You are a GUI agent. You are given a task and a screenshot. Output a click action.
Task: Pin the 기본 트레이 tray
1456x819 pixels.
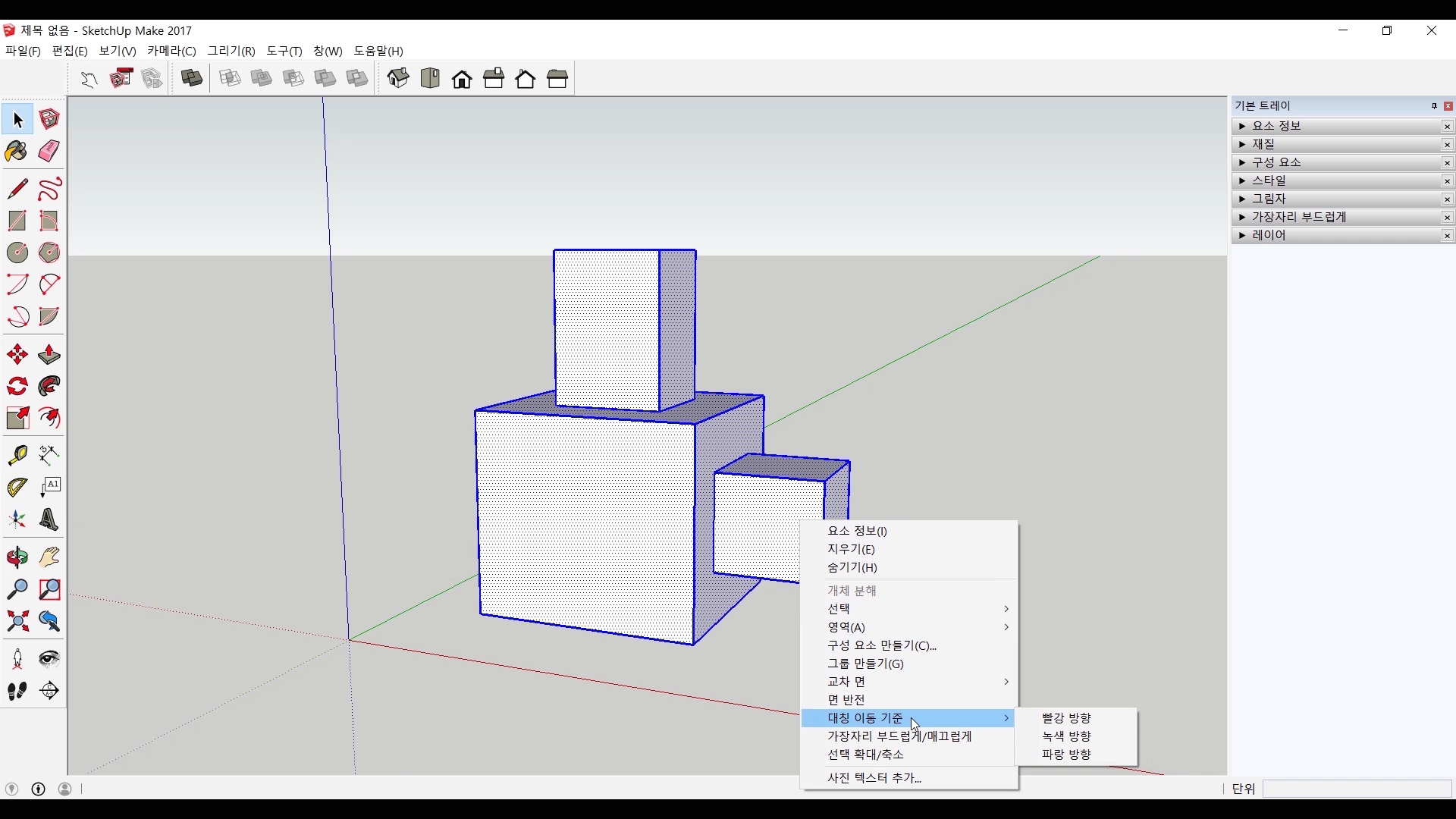click(1434, 106)
